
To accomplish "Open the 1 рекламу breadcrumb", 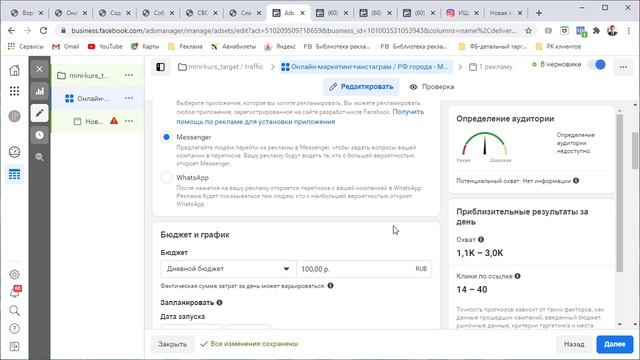I will (491, 67).
